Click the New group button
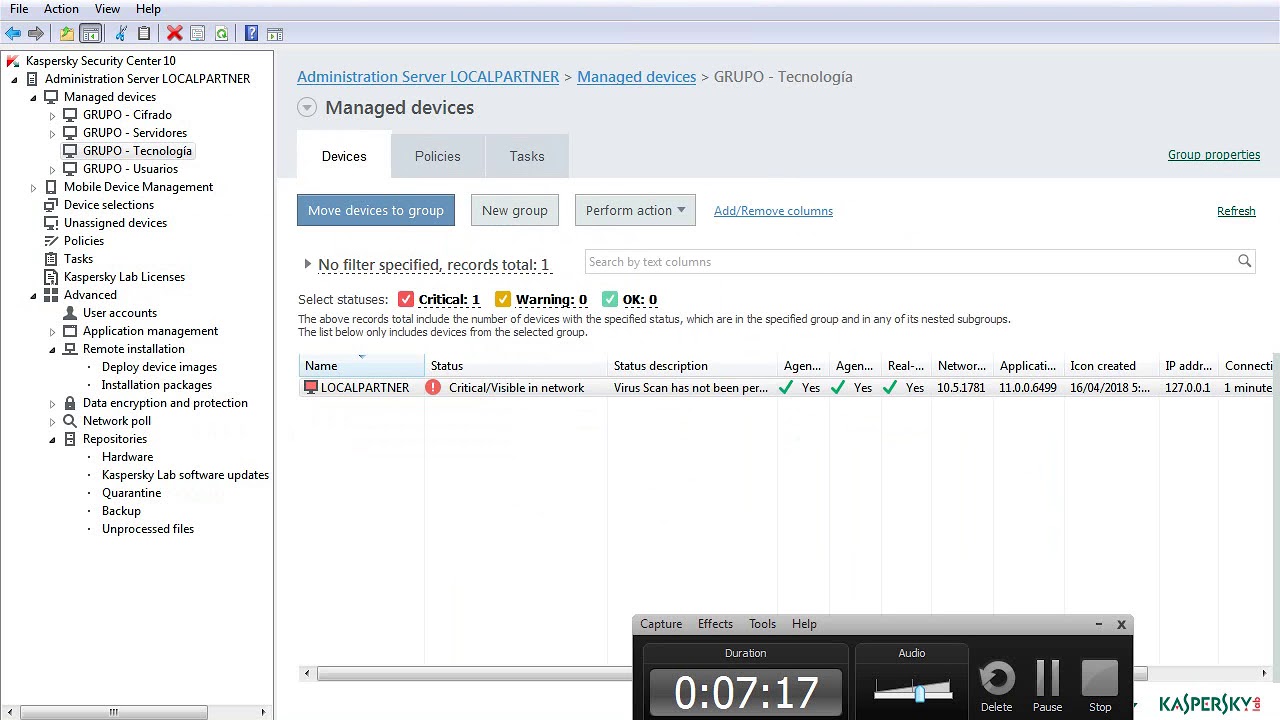Screen dimensions: 1280x720 (515, 210)
